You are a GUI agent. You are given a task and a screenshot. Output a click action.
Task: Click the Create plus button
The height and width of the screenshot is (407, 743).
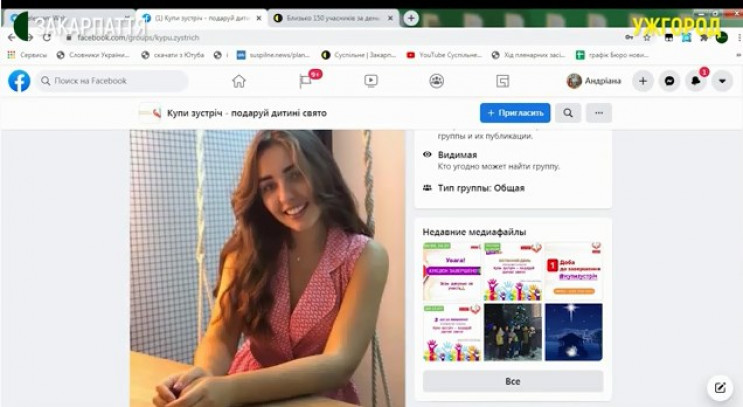643,81
